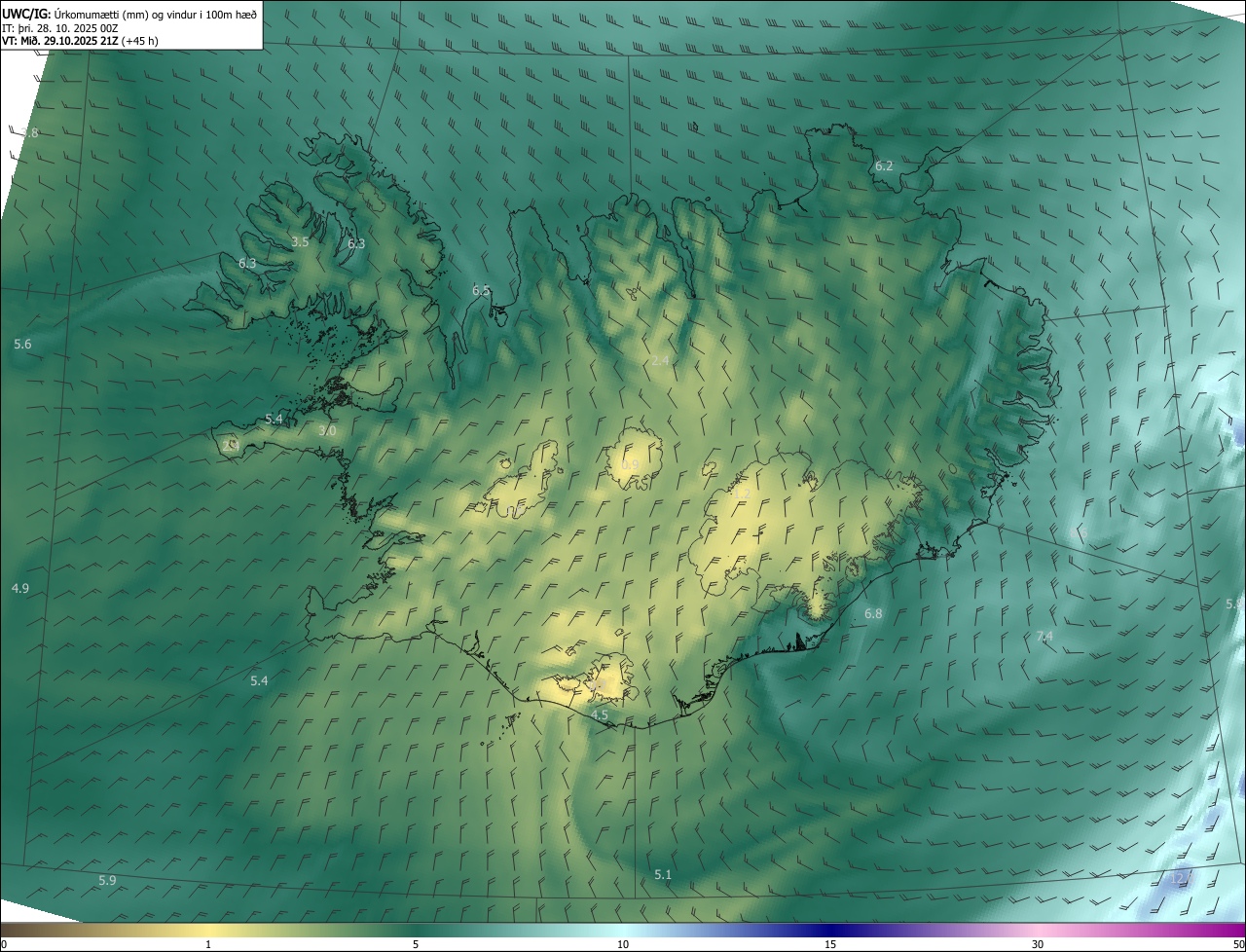Image resolution: width=1246 pixels, height=952 pixels.
Task: Pick the 4.5 value on the coast
Action: [x=600, y=714]
